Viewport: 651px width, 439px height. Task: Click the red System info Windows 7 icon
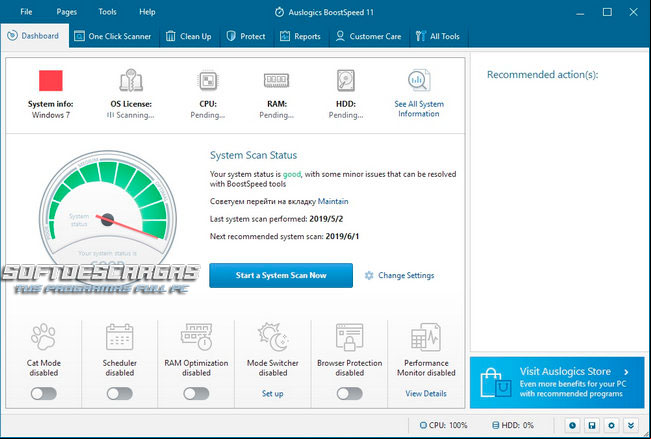pos(51,81)
